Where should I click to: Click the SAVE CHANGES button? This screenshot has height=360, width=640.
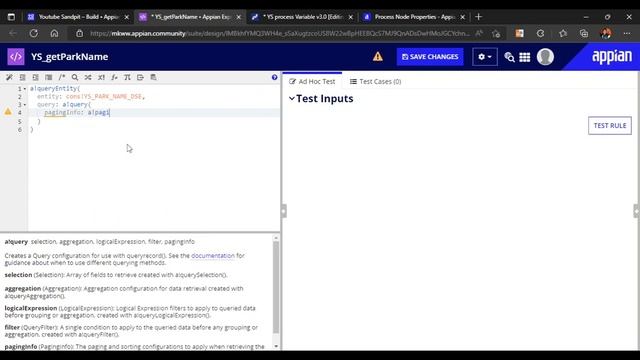coord(430,57)
